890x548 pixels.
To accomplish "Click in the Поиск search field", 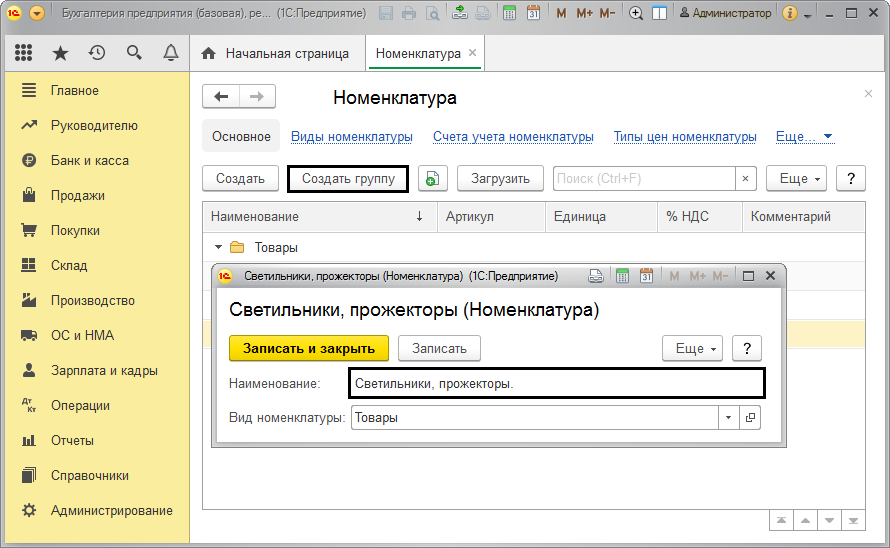I will 644,179.
